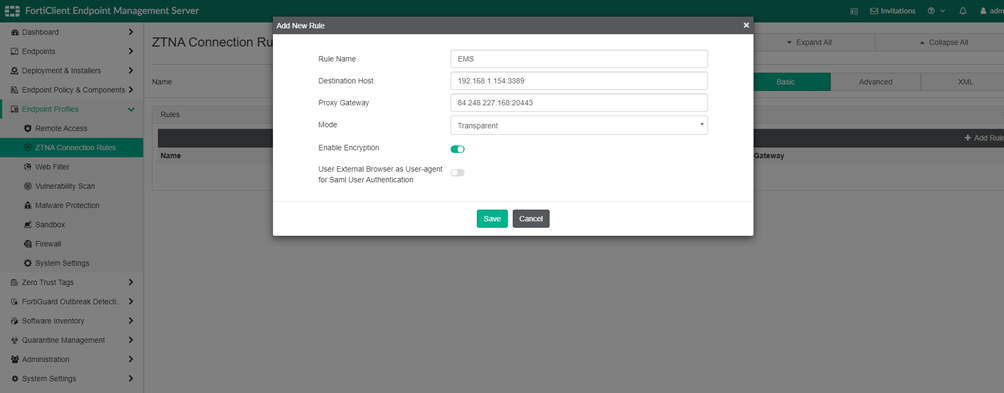The height and width of the screenshot is (393, 1004).
Task: Close the Add New Rule dialog
Action: click(x=746, y=25)
